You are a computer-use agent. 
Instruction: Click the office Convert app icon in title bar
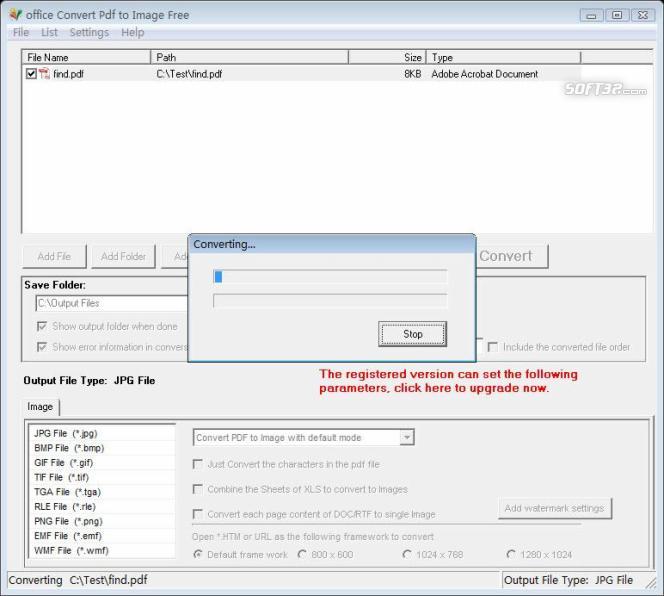[x=16, y=14]
